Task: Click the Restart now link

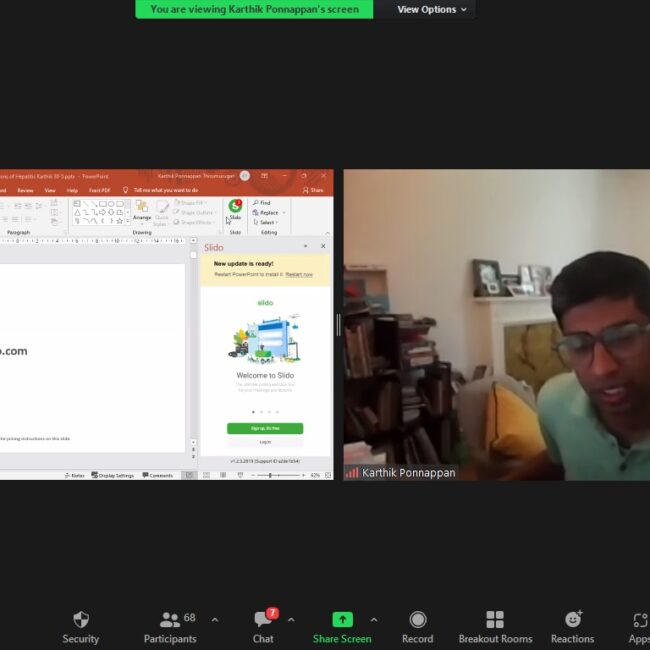Action: click(x=299, y=274)
